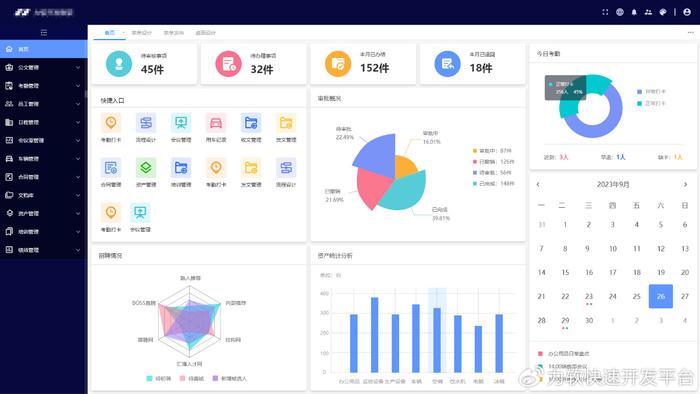This screenshot has width=700, height=394.
Task: Click the user avatar icon at top right
Action: (687, 12)
